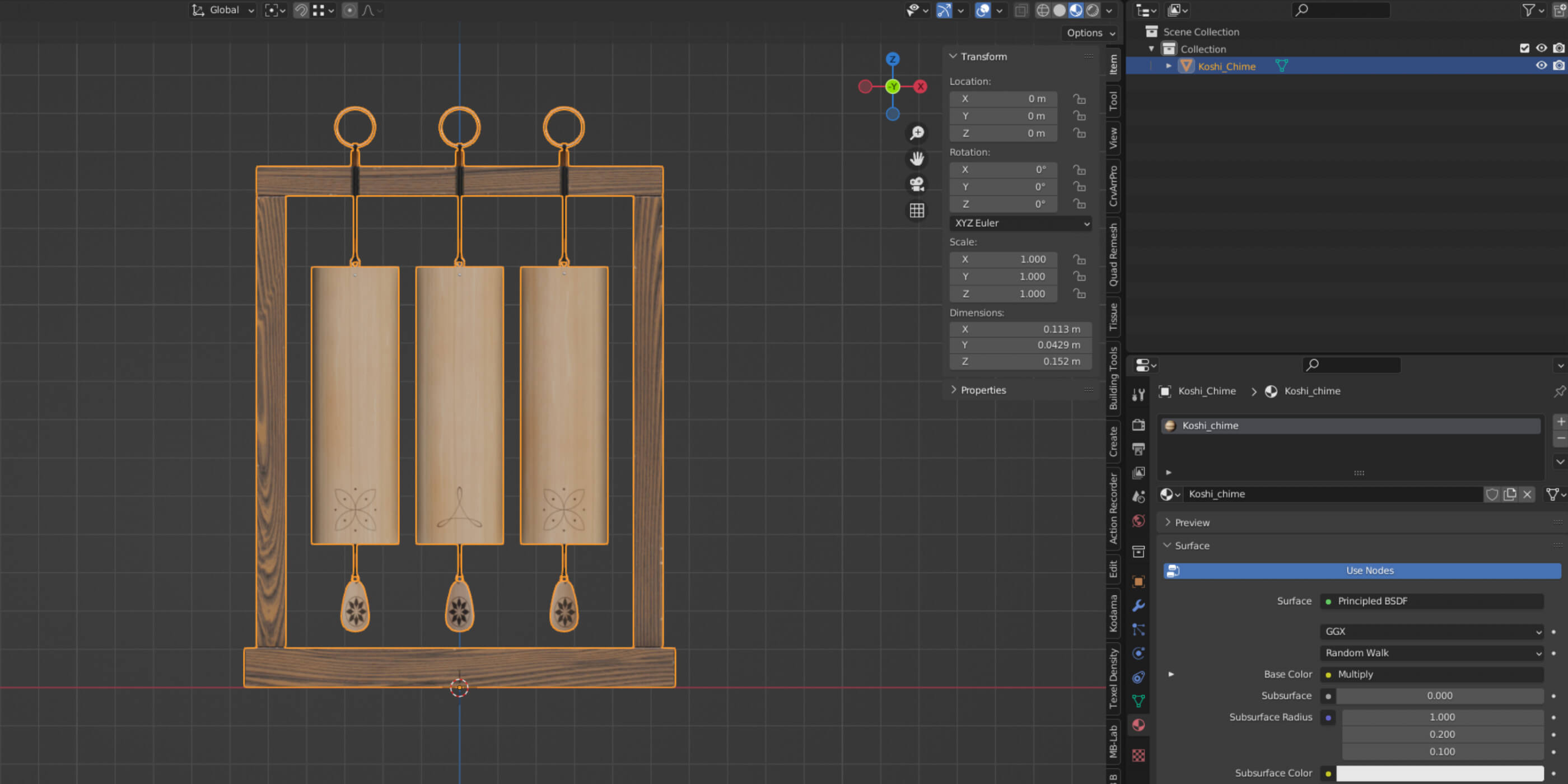Select rendered viewport shading icon
The width and height of the screenshot is (1568, 784).
1093,10
